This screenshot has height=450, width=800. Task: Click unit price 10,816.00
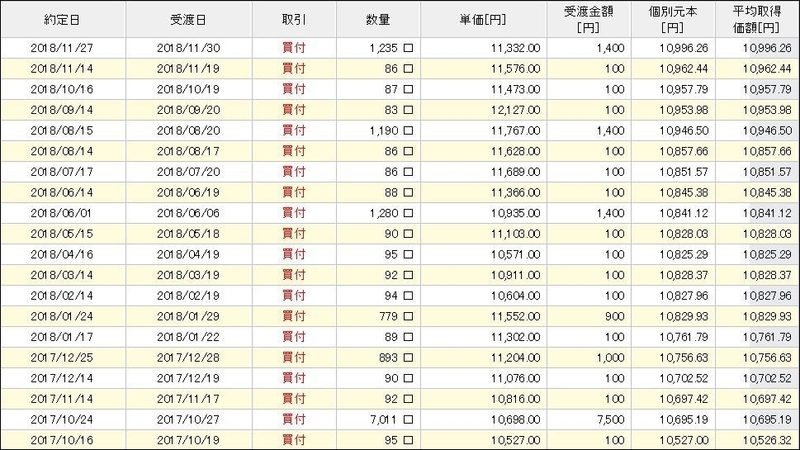tap(515, 399)
